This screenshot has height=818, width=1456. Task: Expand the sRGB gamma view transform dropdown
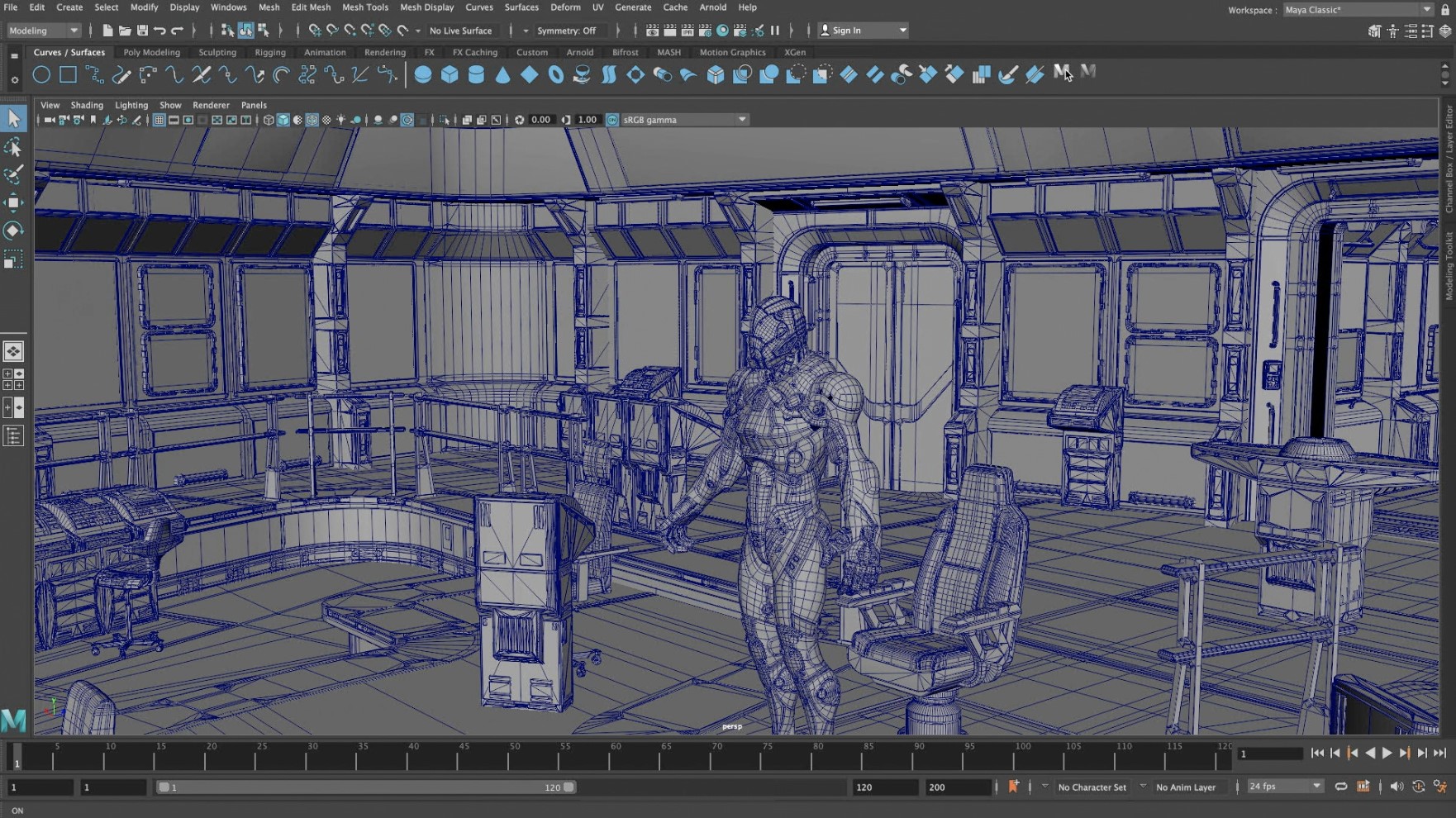741,120
